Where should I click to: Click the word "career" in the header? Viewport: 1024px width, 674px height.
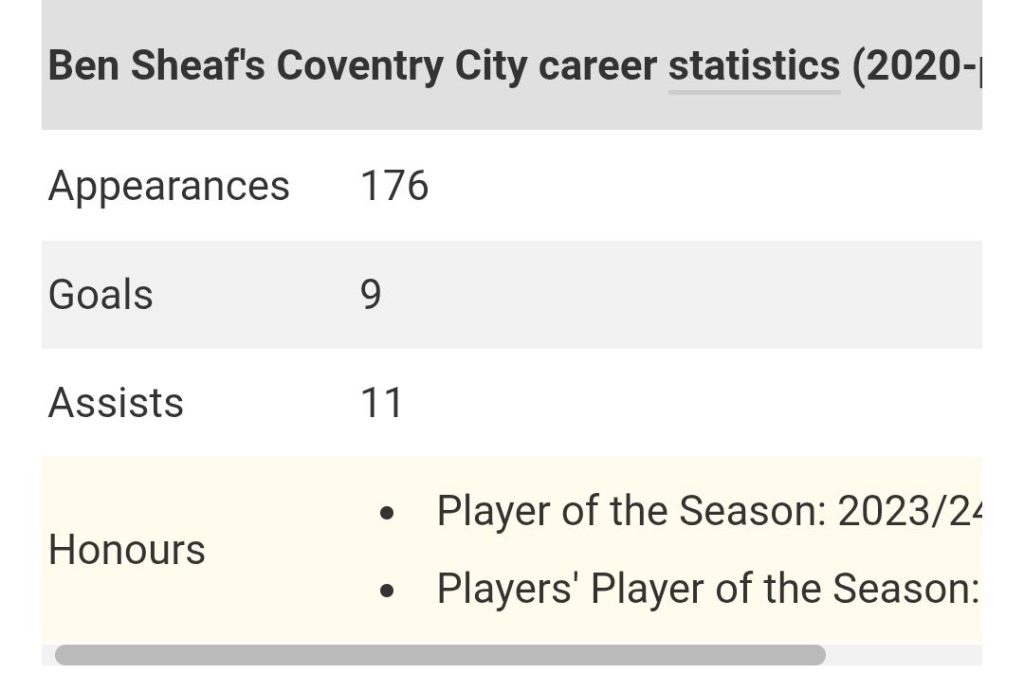(x=598, y=67)
